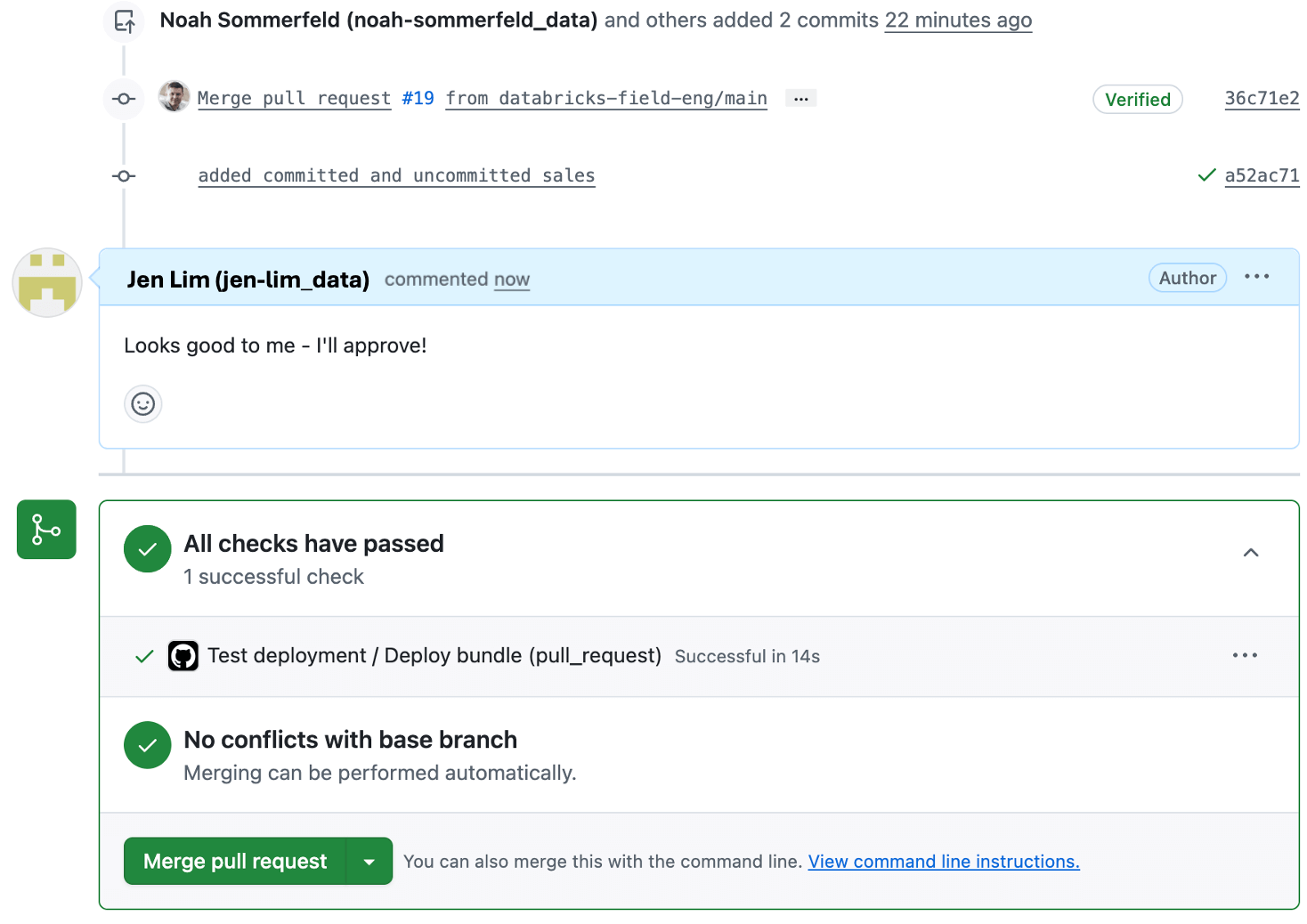Click the green checkmark beside commit a52ac71

pyautogui.click(x=1206, y=175)
